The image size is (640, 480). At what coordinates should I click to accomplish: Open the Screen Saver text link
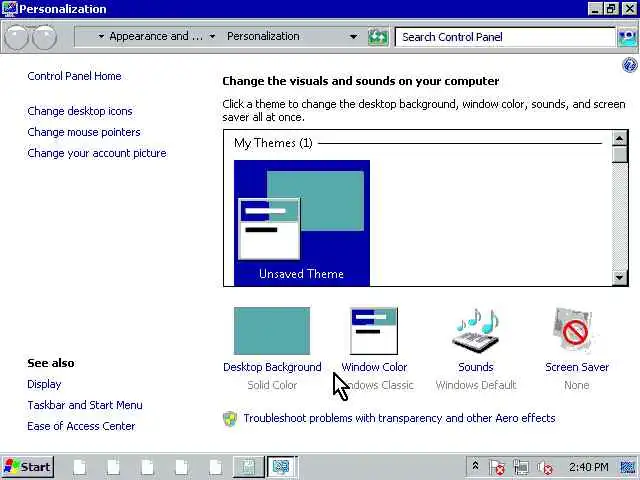(x=577, y=367)
